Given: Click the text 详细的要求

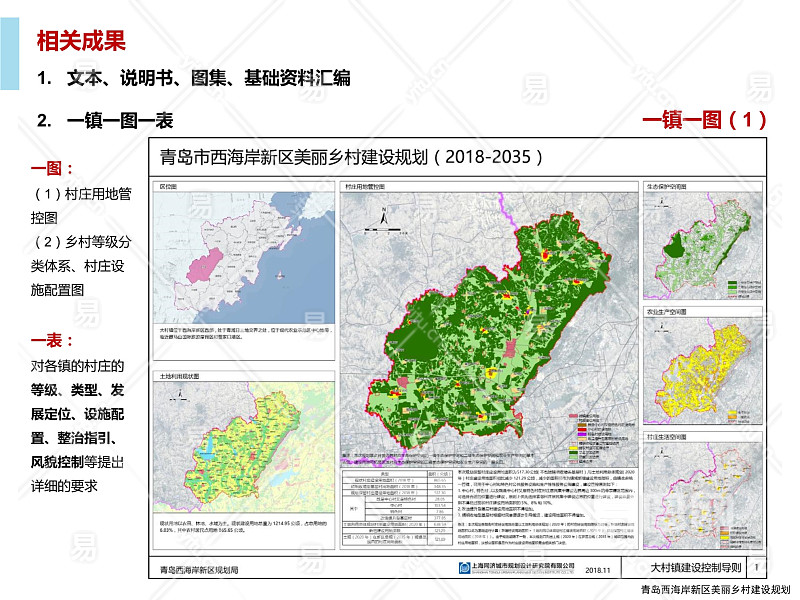Looking at the screenshot, I should pyautogui.click(x=64, y=486).
